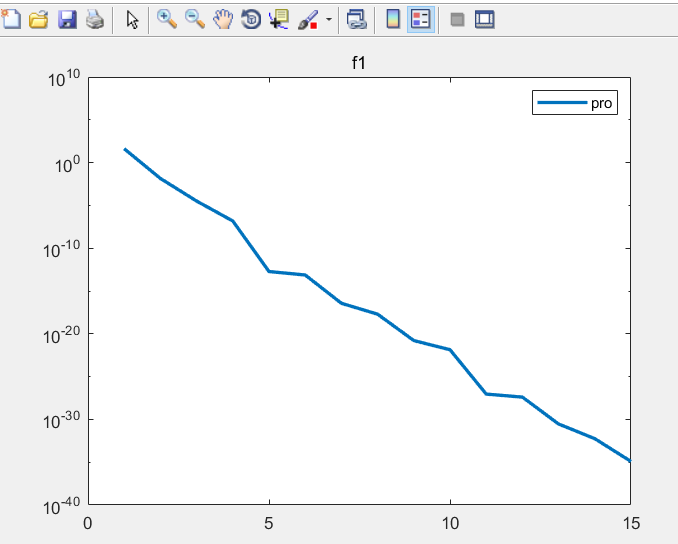Viewport: 678px width, 544px height.
Task: Turn on the Data Cursor tool
Action: (279, 19)
